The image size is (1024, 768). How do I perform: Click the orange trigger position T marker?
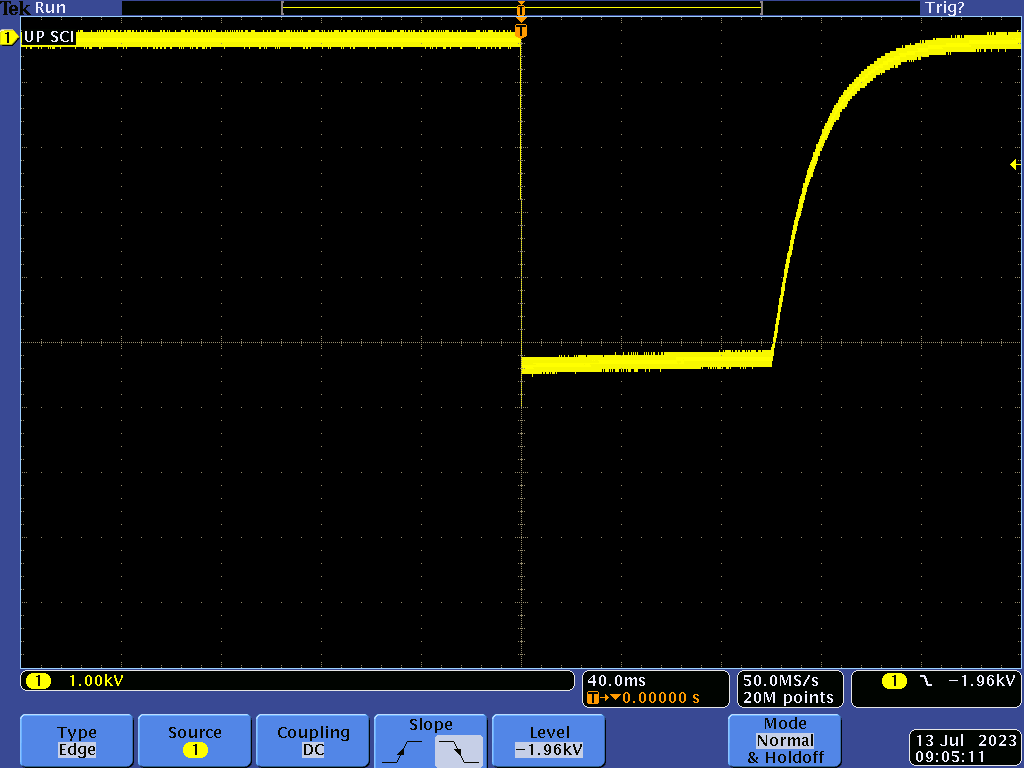520,32
